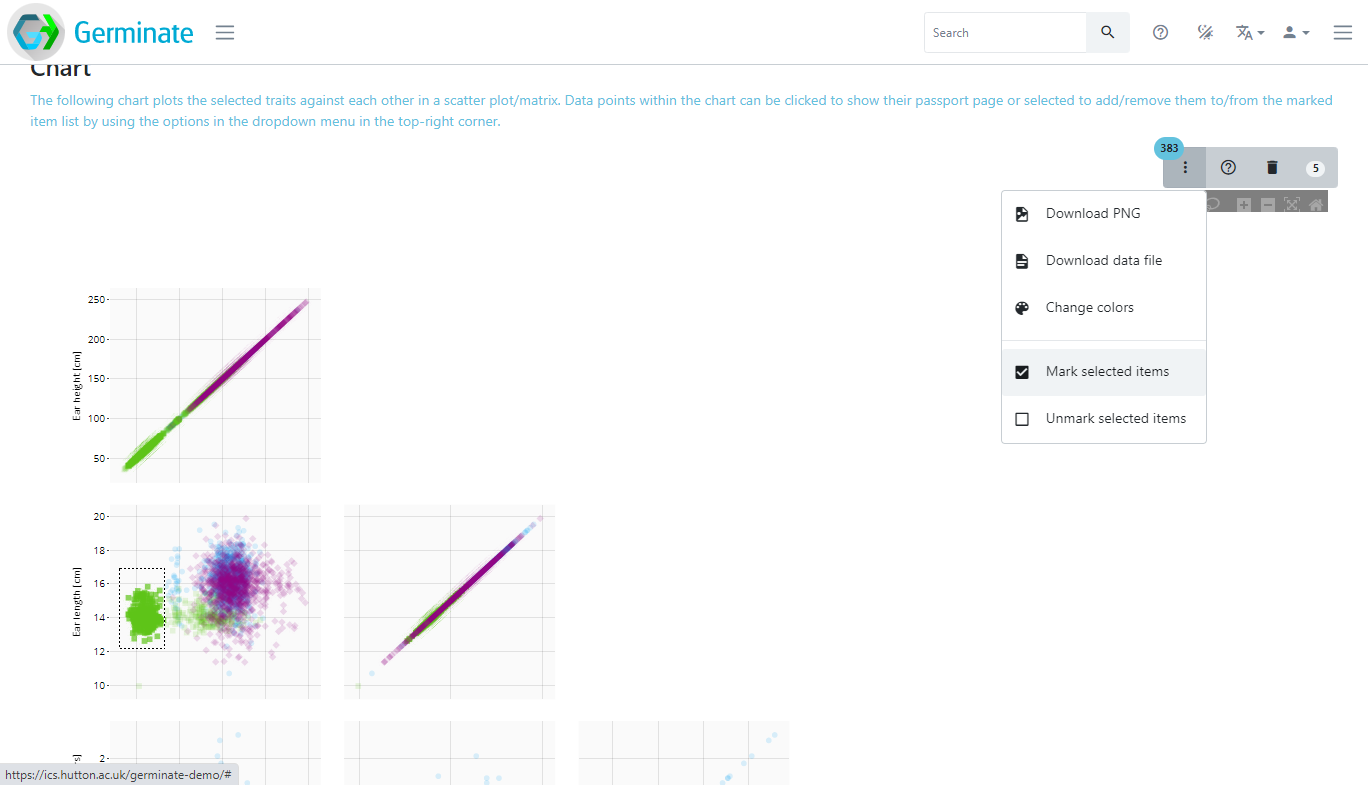Toggle the left sidebar hamburger menu
Image resolution: width=1368 pixels, height=785 pixels.
(x=225, y=33)
